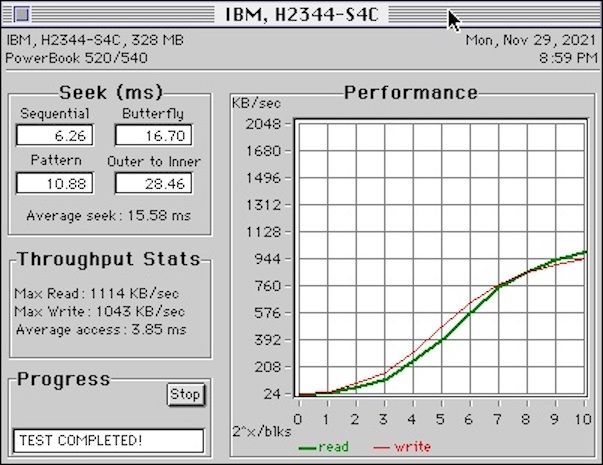Click the Pattern seek value 10.88
The image size is (603, 465).
[x=55, y=183]
